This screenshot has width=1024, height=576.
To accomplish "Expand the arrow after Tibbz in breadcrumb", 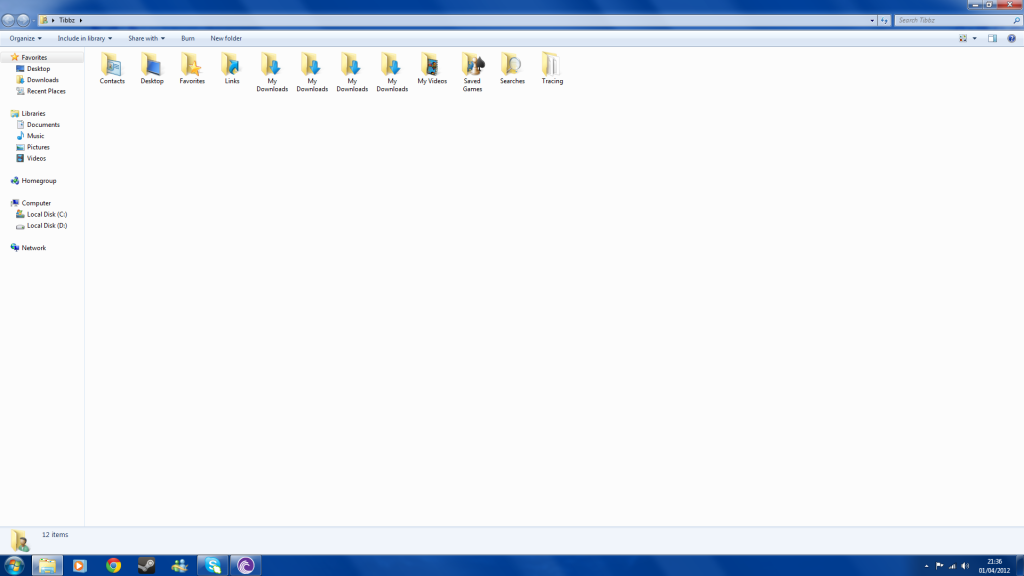I will pyautogui.click(x=81, y=20).
